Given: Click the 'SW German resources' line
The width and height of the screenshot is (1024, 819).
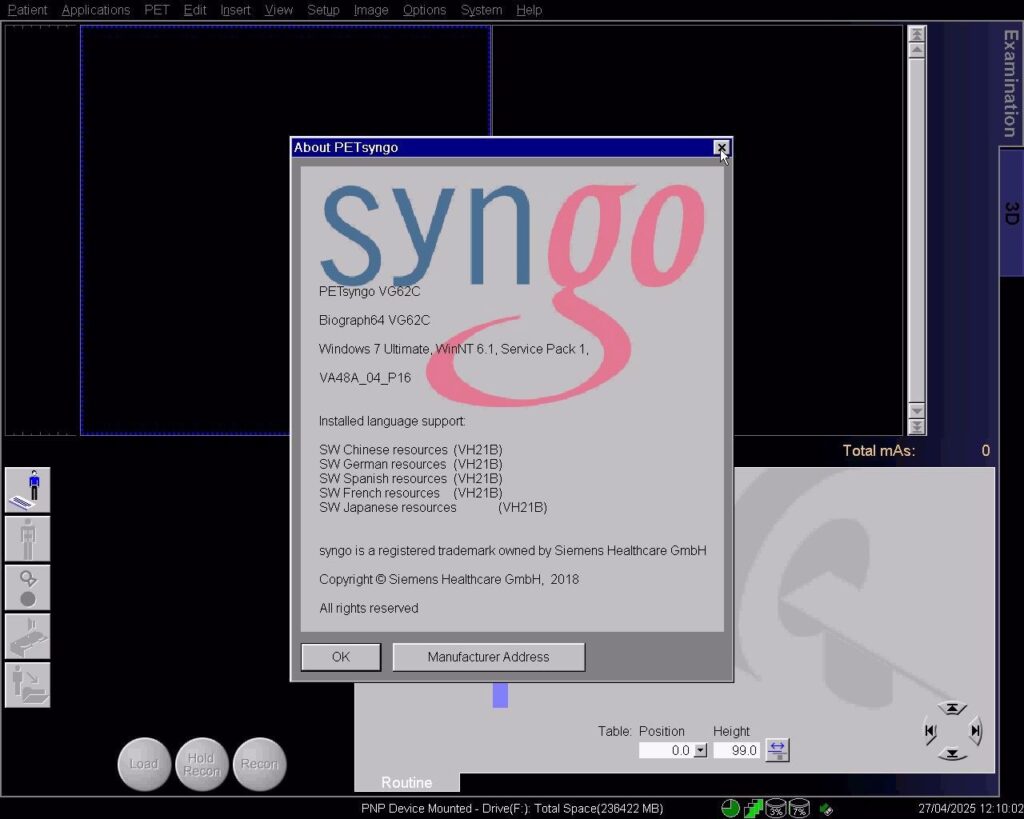Looking at the screenshot, I should click(x=411, y=464).
